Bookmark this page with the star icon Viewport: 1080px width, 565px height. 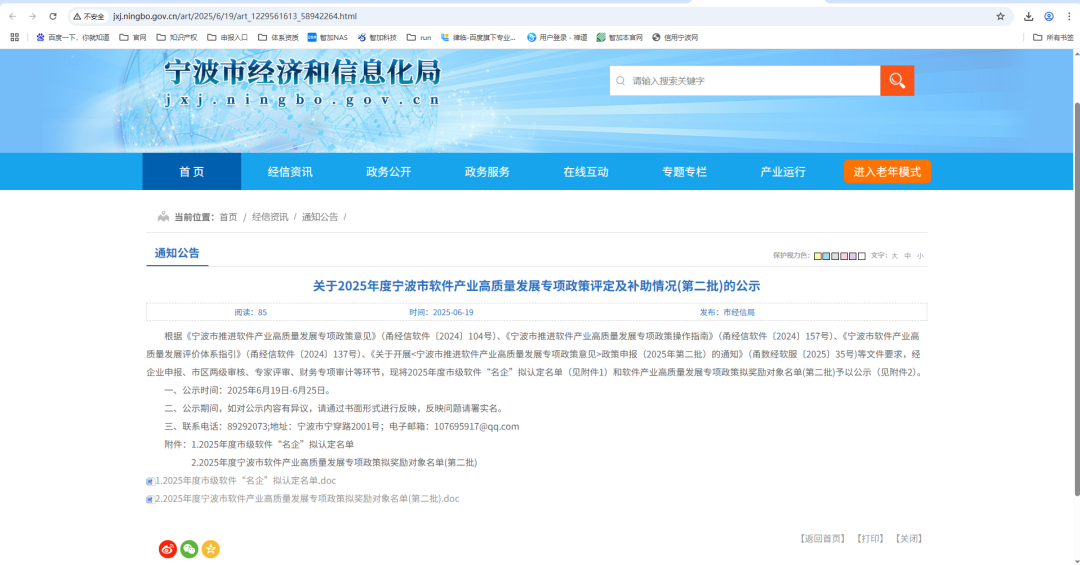pos(1000,16)
